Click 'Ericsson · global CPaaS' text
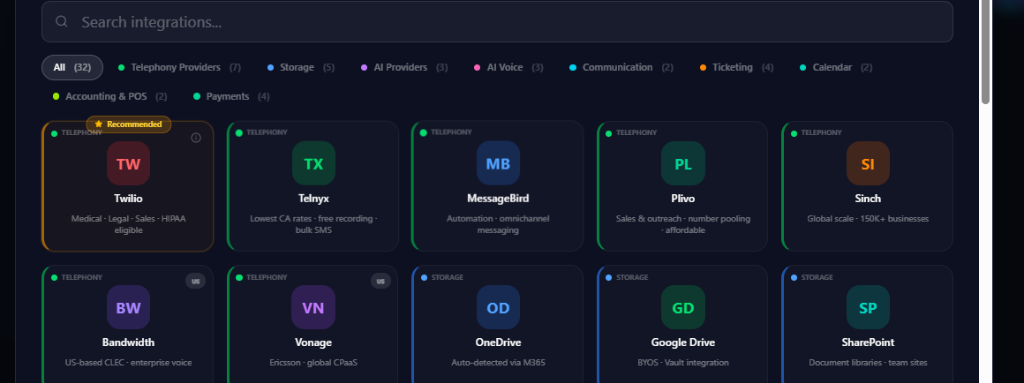The width and height of the screenshot is (1024, 383). (313, 363)
